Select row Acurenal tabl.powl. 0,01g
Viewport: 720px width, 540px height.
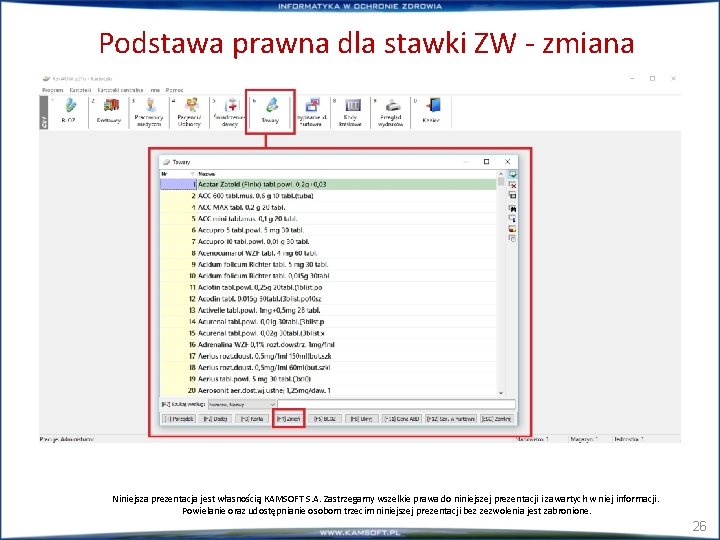328,322
